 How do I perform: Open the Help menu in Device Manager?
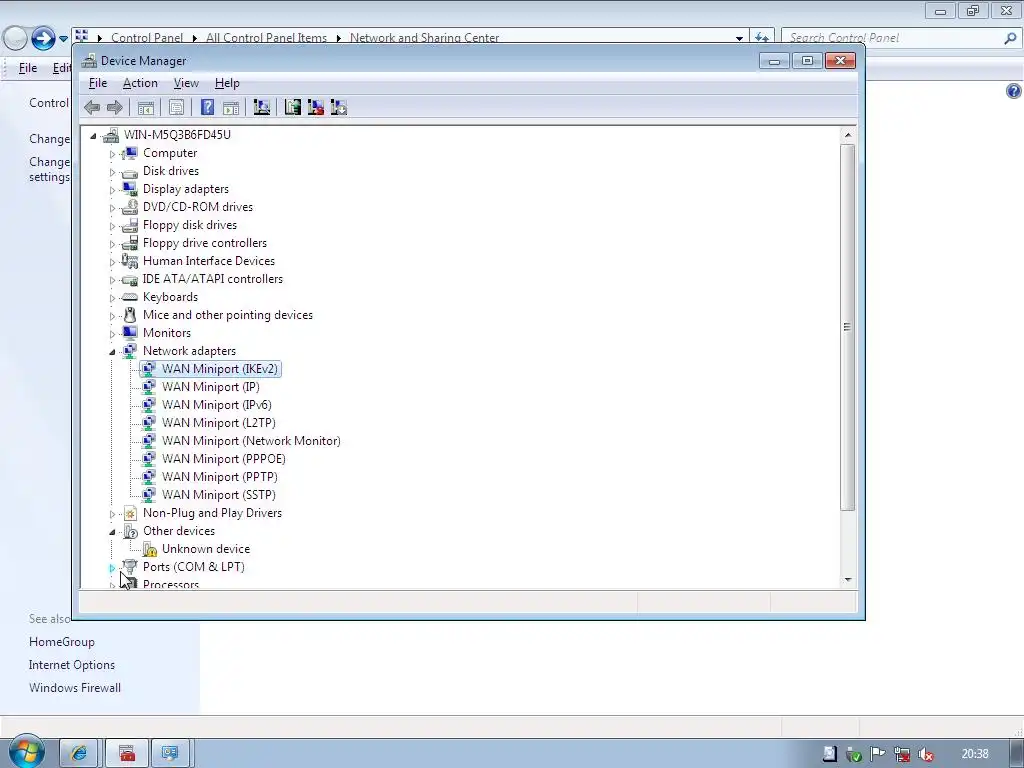(x=227, y=83)
